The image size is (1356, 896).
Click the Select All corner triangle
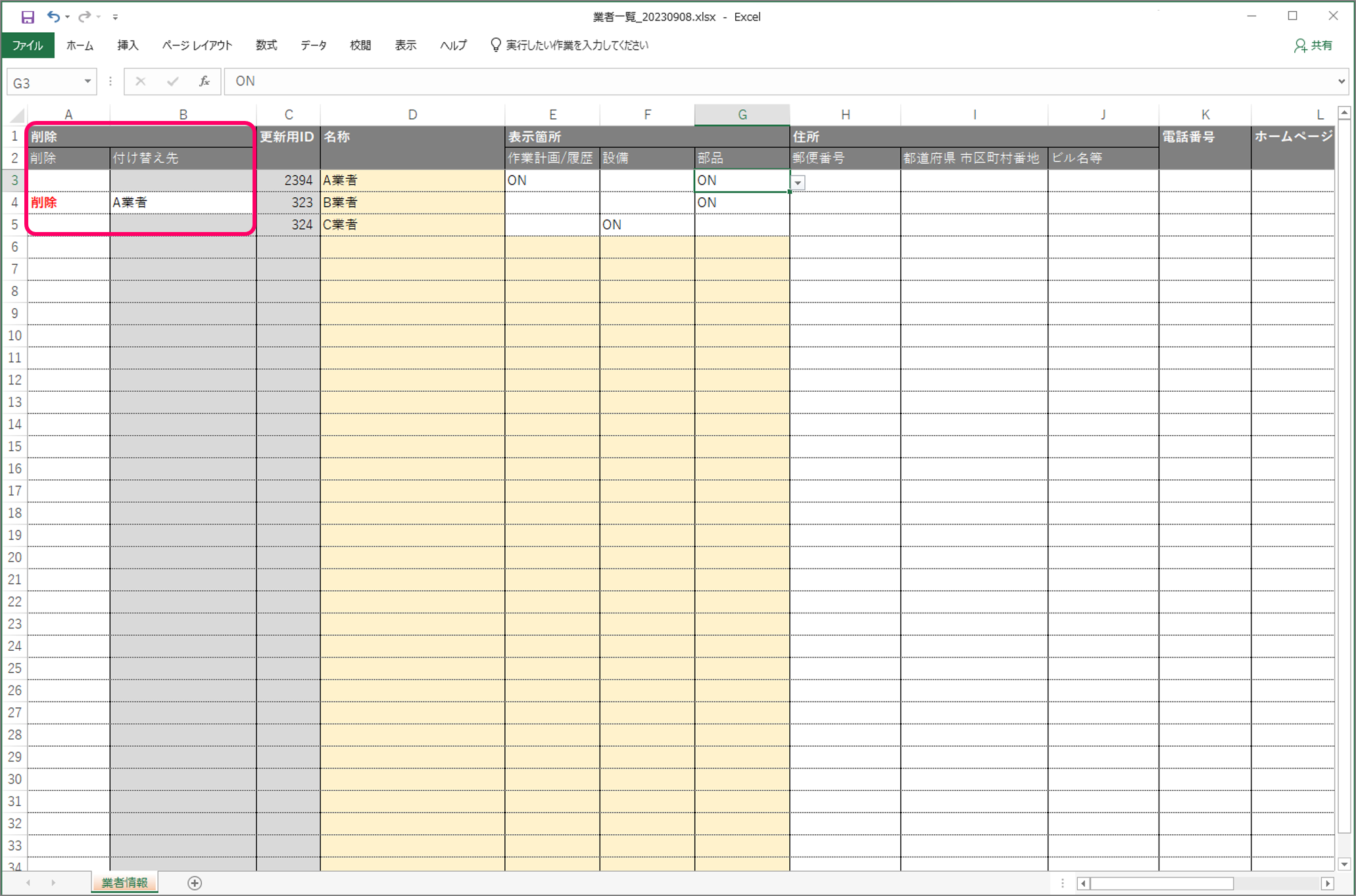point(18,116)
